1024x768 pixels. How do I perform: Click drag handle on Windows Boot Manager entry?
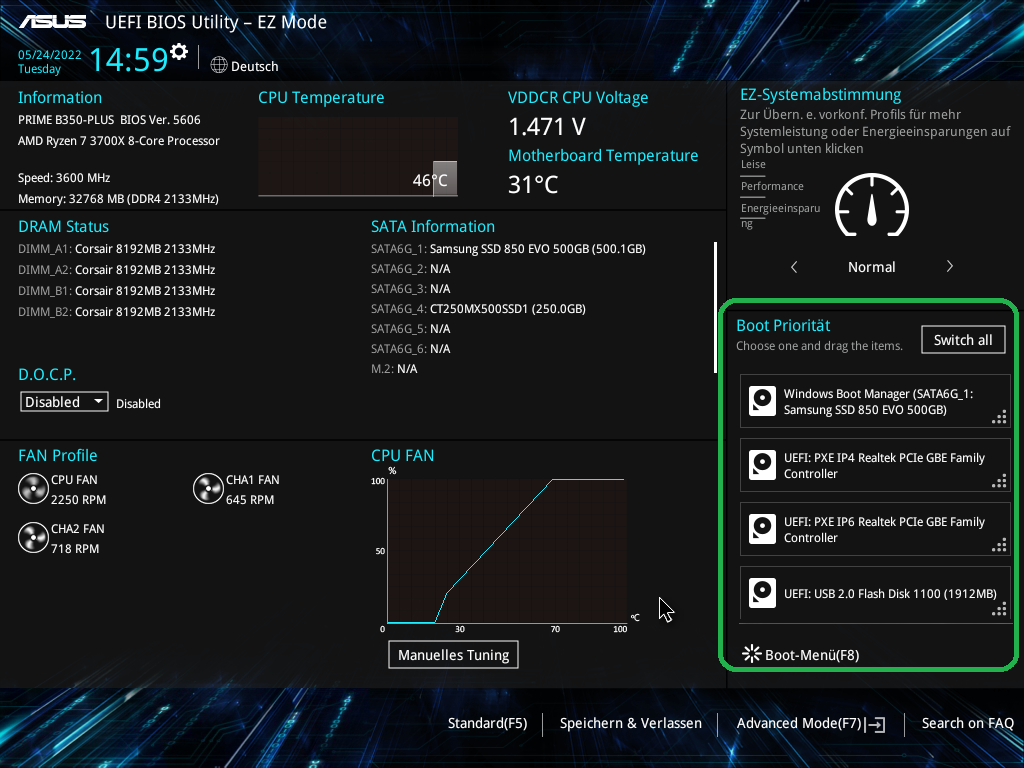pos(999,417)
